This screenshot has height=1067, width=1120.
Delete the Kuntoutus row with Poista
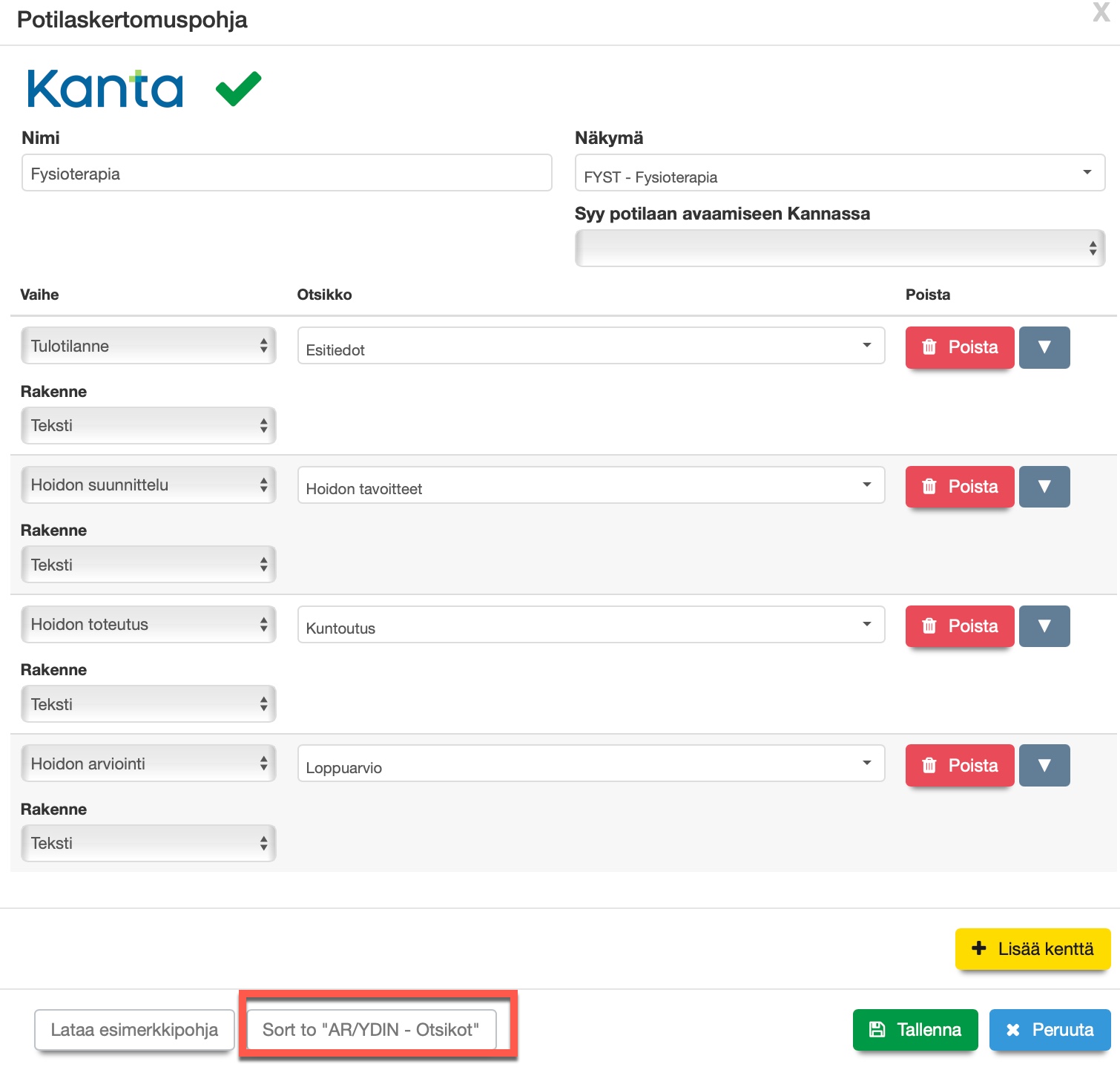coord(959,626)
